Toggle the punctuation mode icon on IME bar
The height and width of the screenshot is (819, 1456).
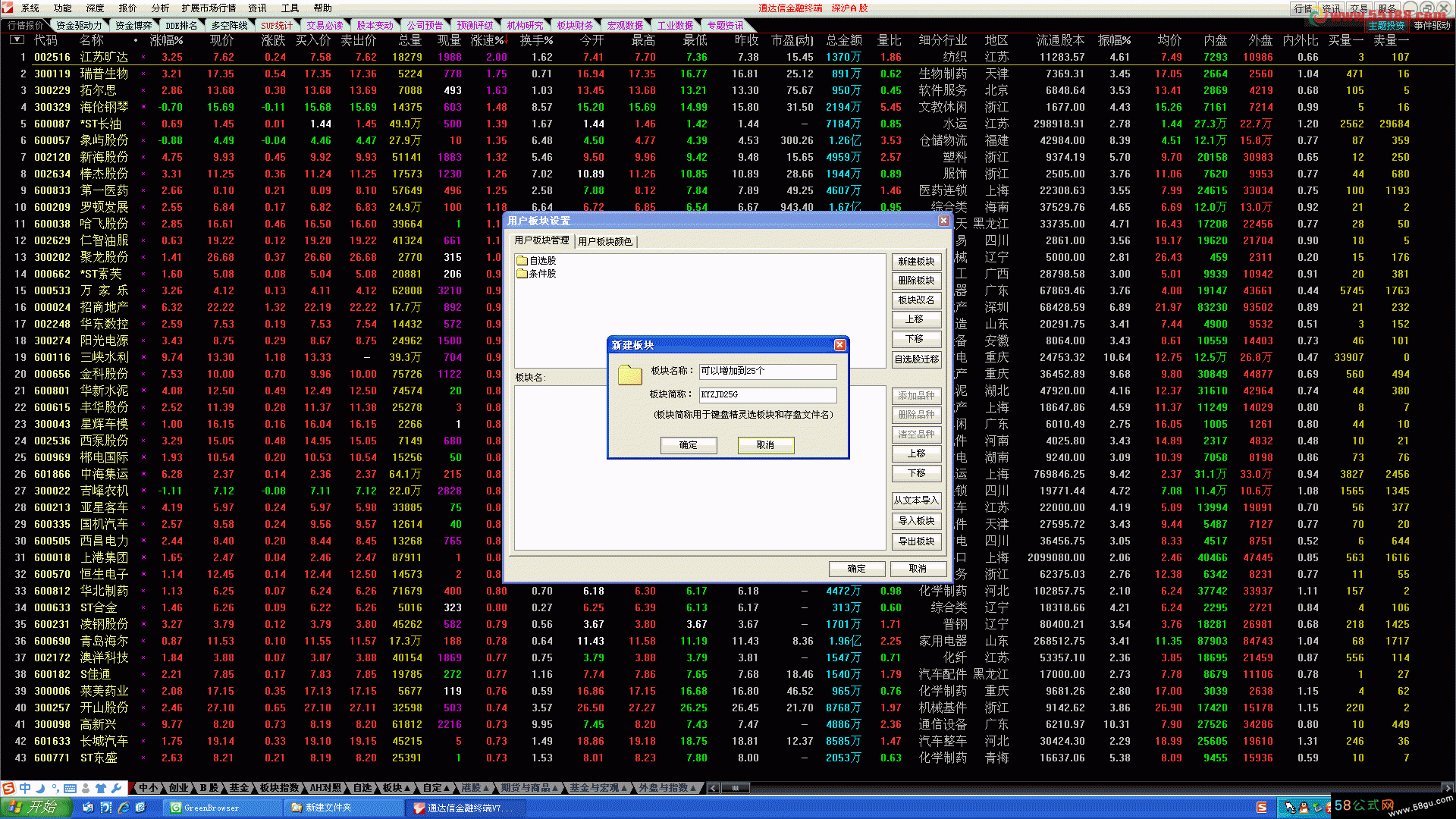[54, 789]
